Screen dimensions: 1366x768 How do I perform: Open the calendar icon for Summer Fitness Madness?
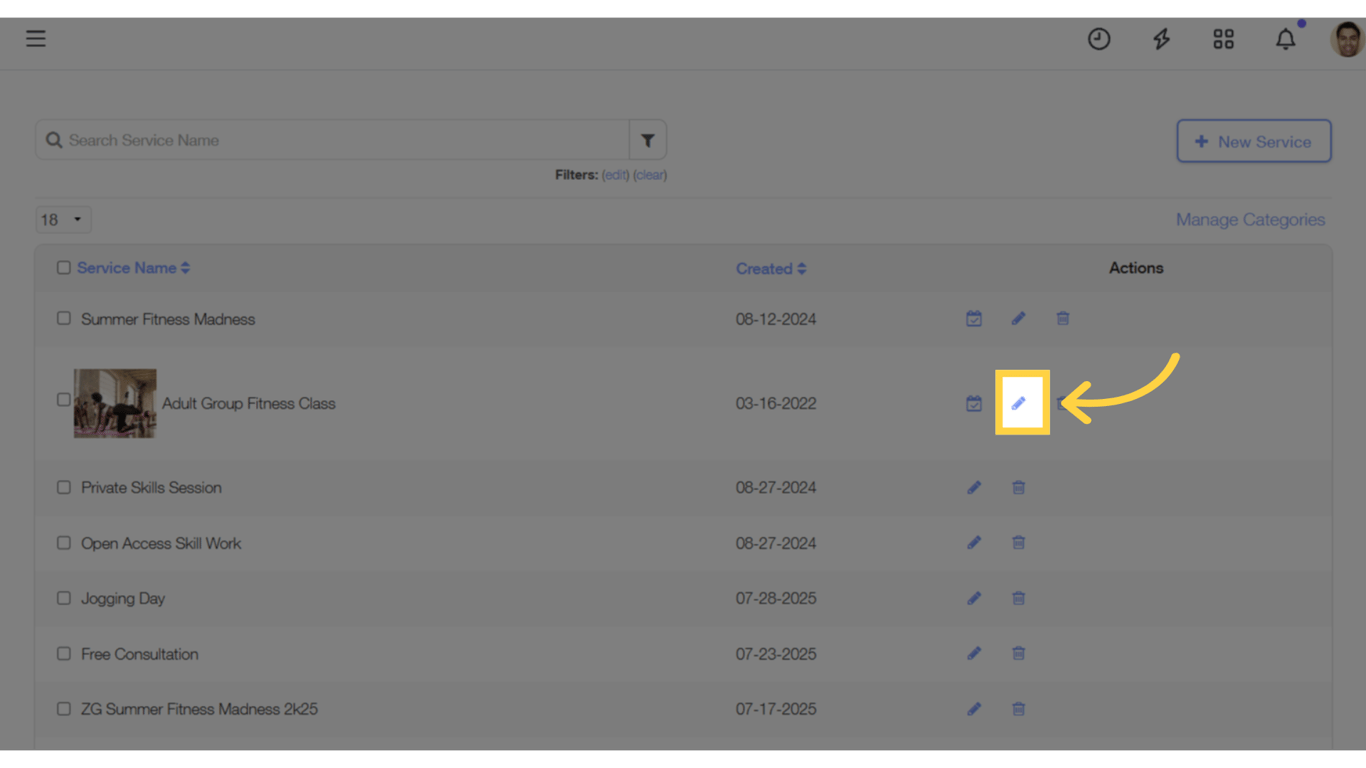click(x=973, y=318)
